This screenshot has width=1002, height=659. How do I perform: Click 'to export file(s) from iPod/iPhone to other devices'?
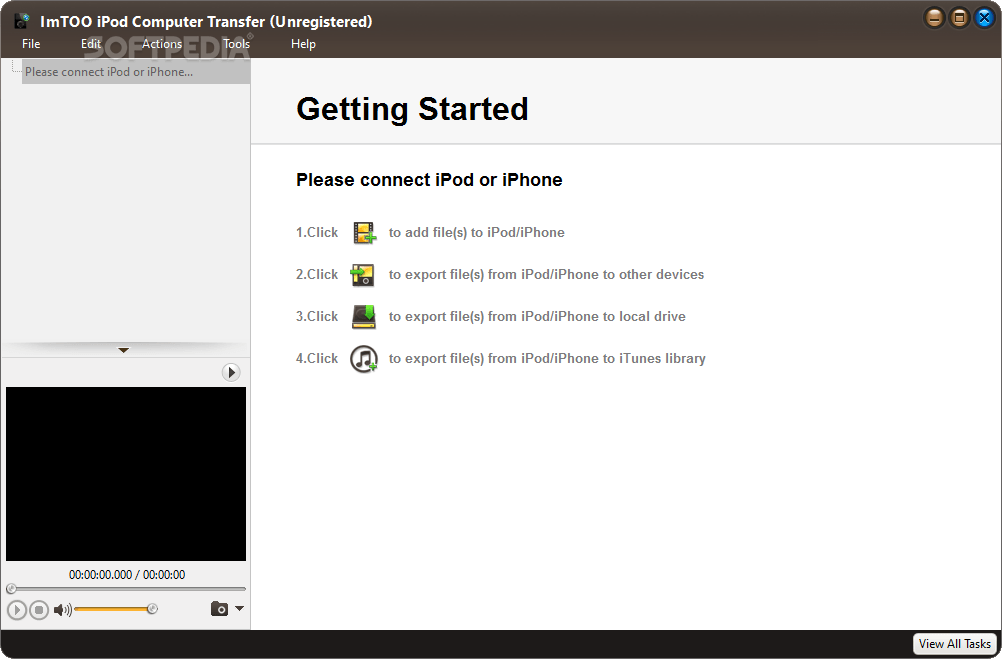coord(546,275)
